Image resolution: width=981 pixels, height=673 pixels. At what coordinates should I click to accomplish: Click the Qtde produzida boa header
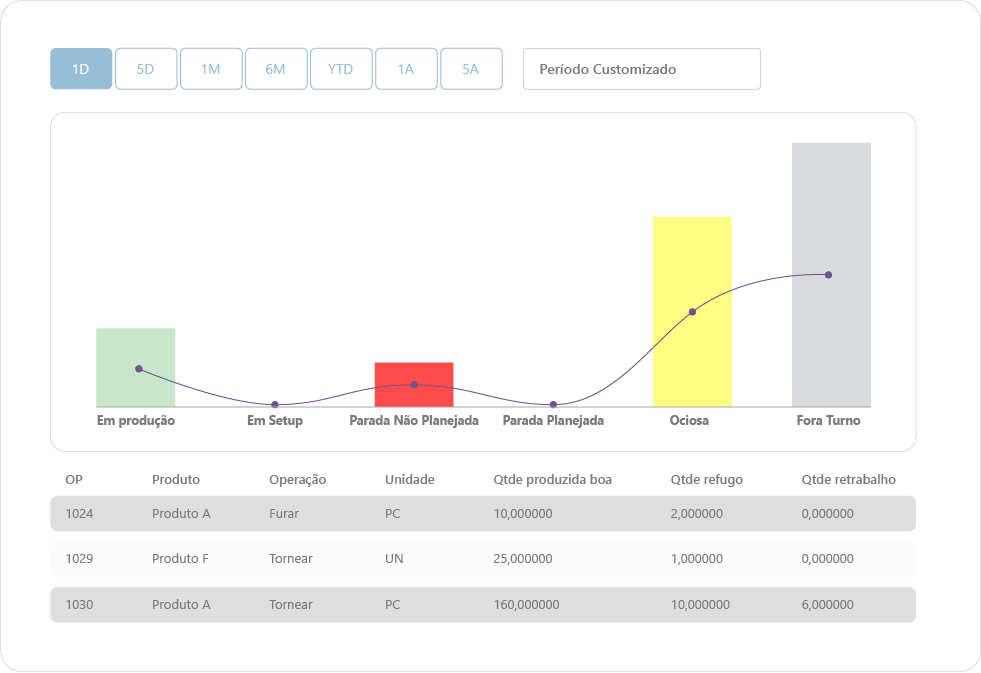pyautogui.click(x=552, y=480)
